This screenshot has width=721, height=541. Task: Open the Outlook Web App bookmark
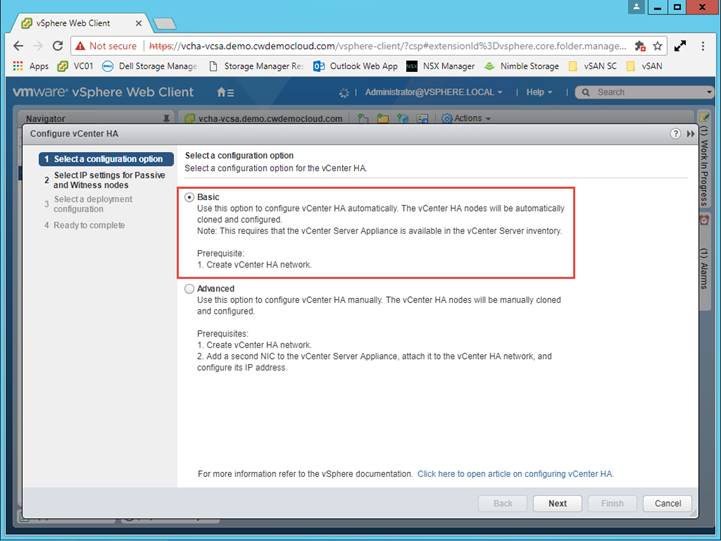coord(355,66)
